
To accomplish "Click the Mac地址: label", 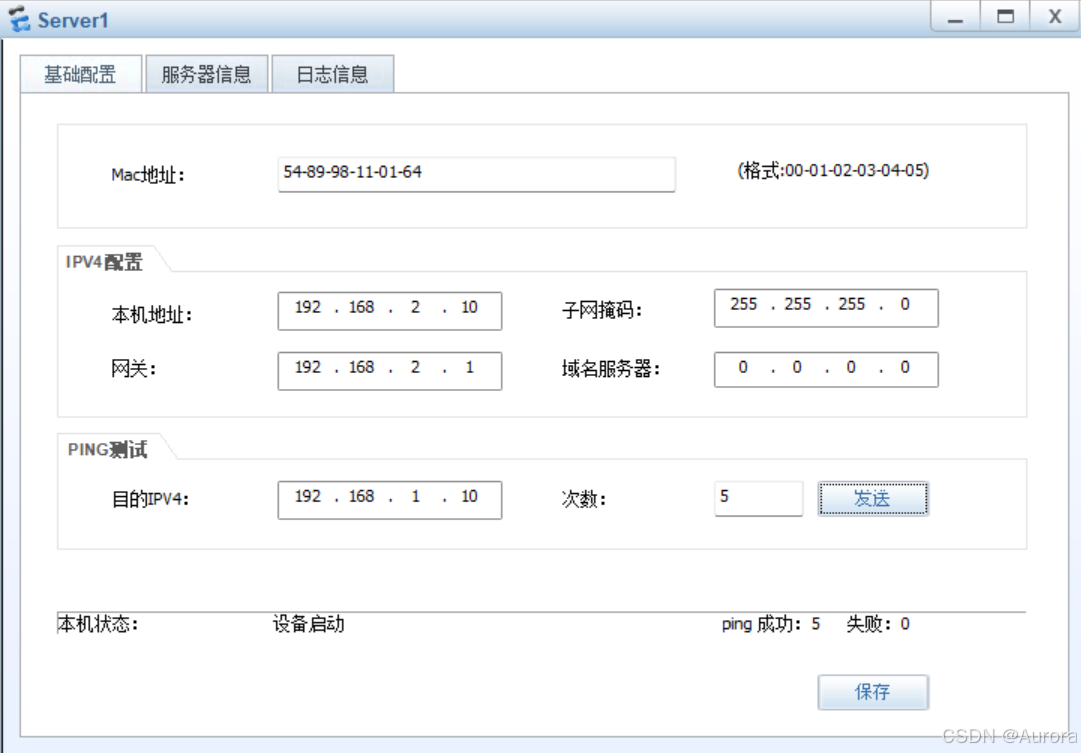I will 148,175.
